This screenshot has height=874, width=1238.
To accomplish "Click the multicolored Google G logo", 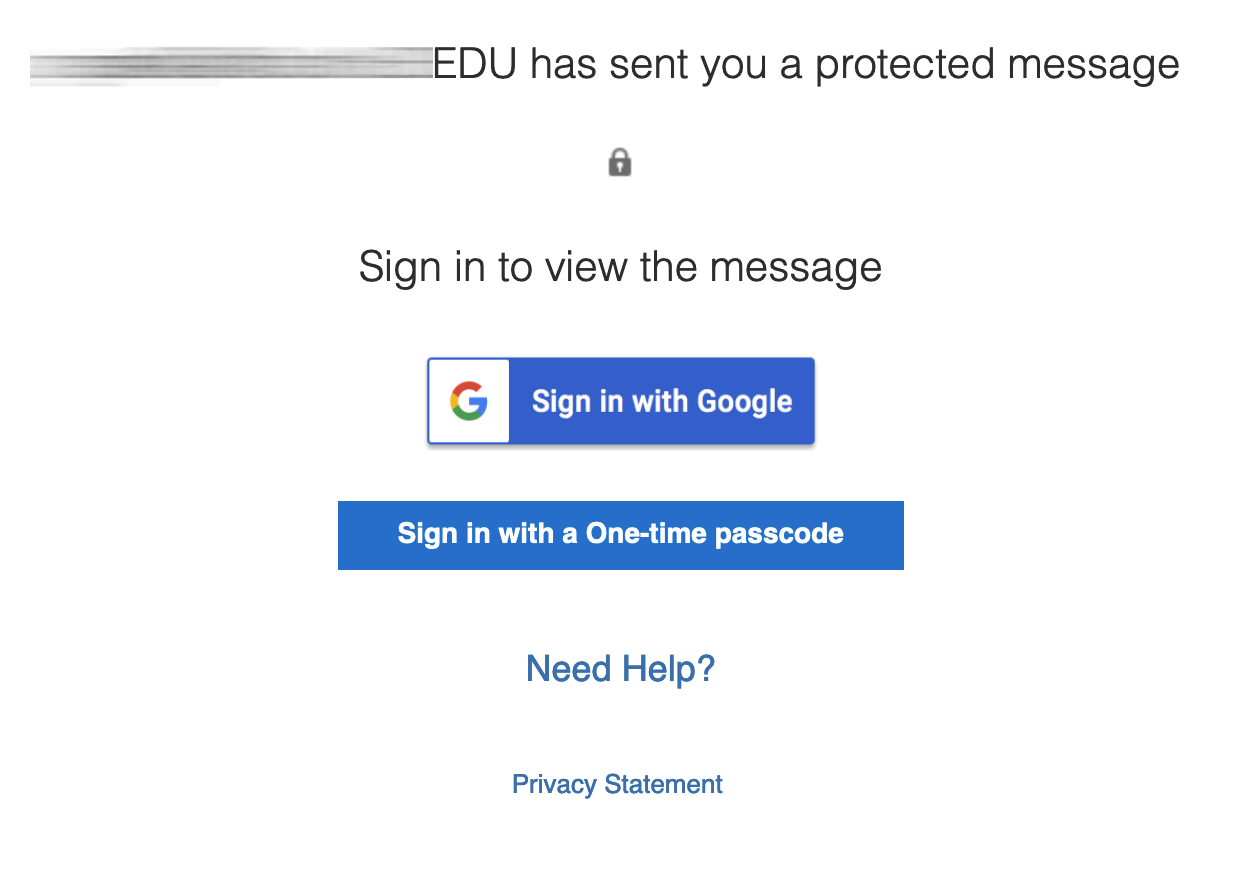I will [x=468, y=401].
